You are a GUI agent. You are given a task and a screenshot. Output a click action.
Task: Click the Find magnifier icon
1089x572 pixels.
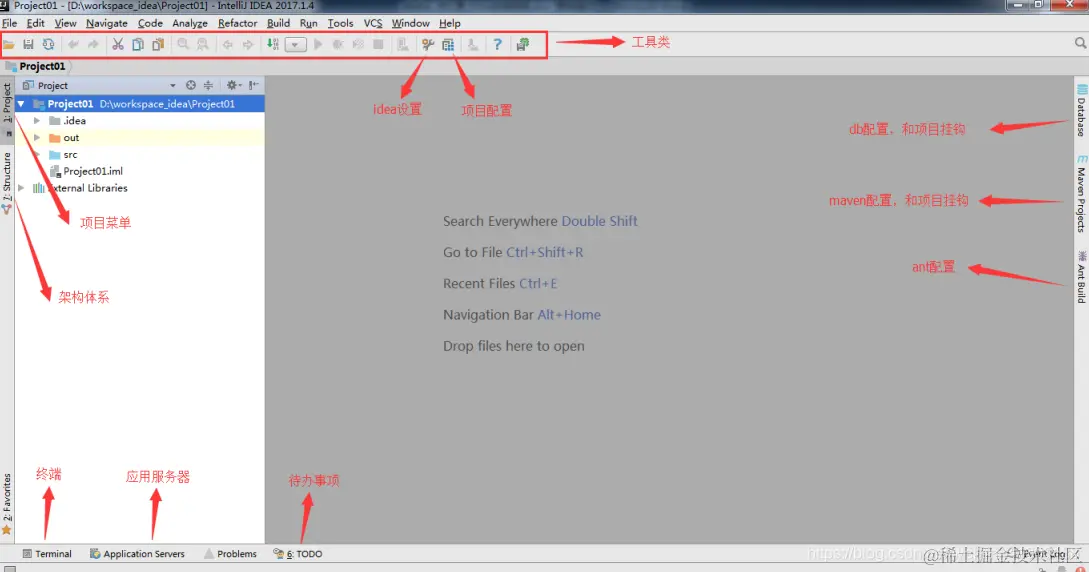[x=183, y=44]
